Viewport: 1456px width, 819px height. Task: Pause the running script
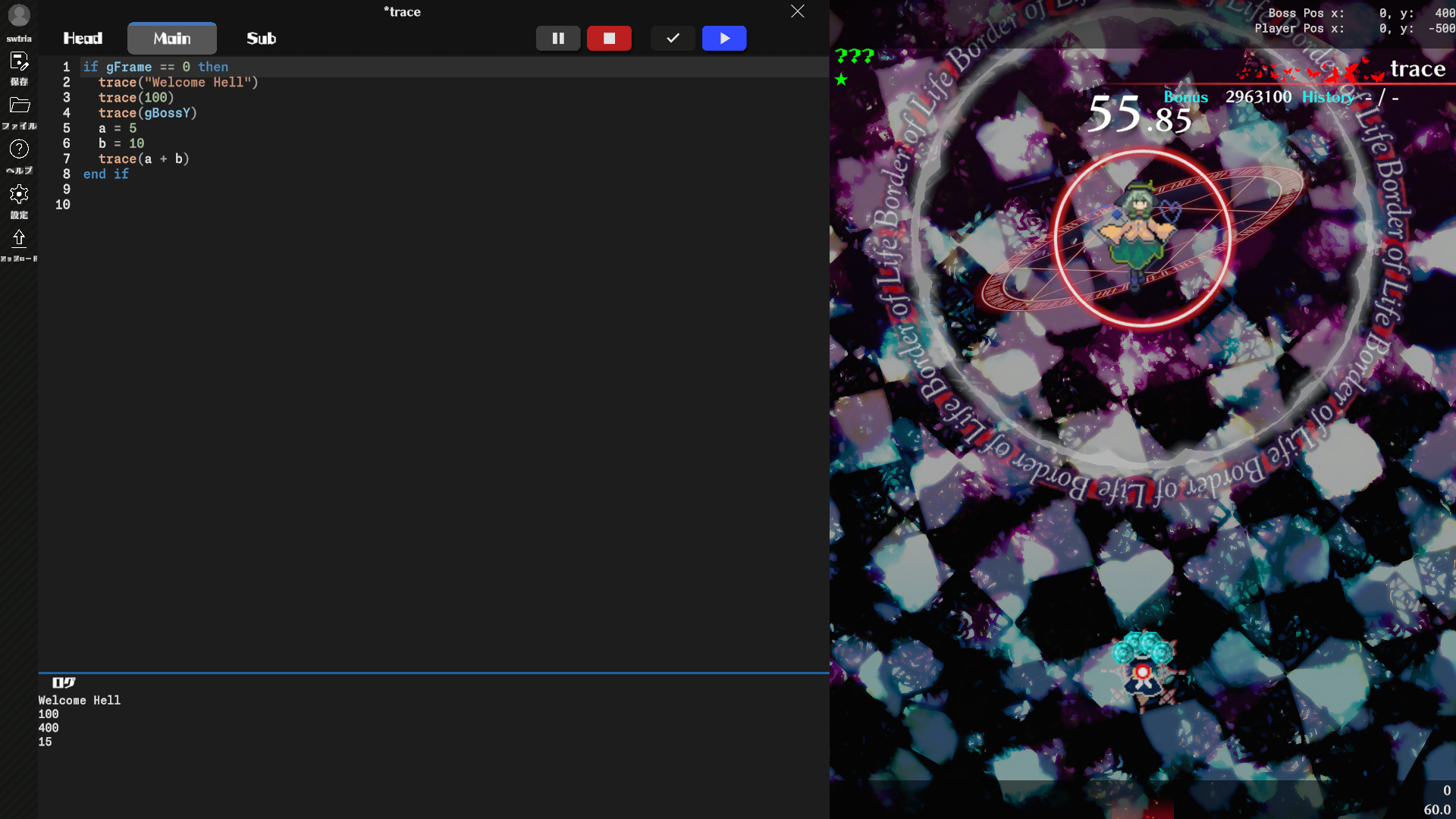click(558, 38)
